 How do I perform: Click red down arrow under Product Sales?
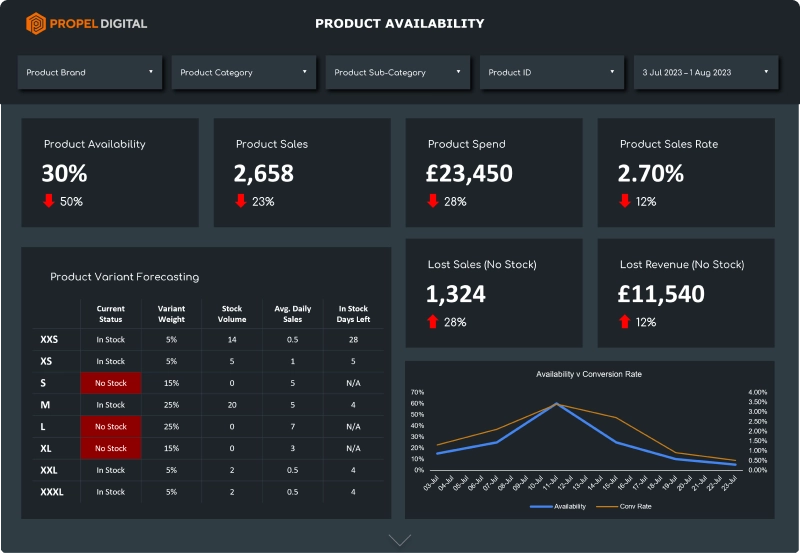pos(240,201)
